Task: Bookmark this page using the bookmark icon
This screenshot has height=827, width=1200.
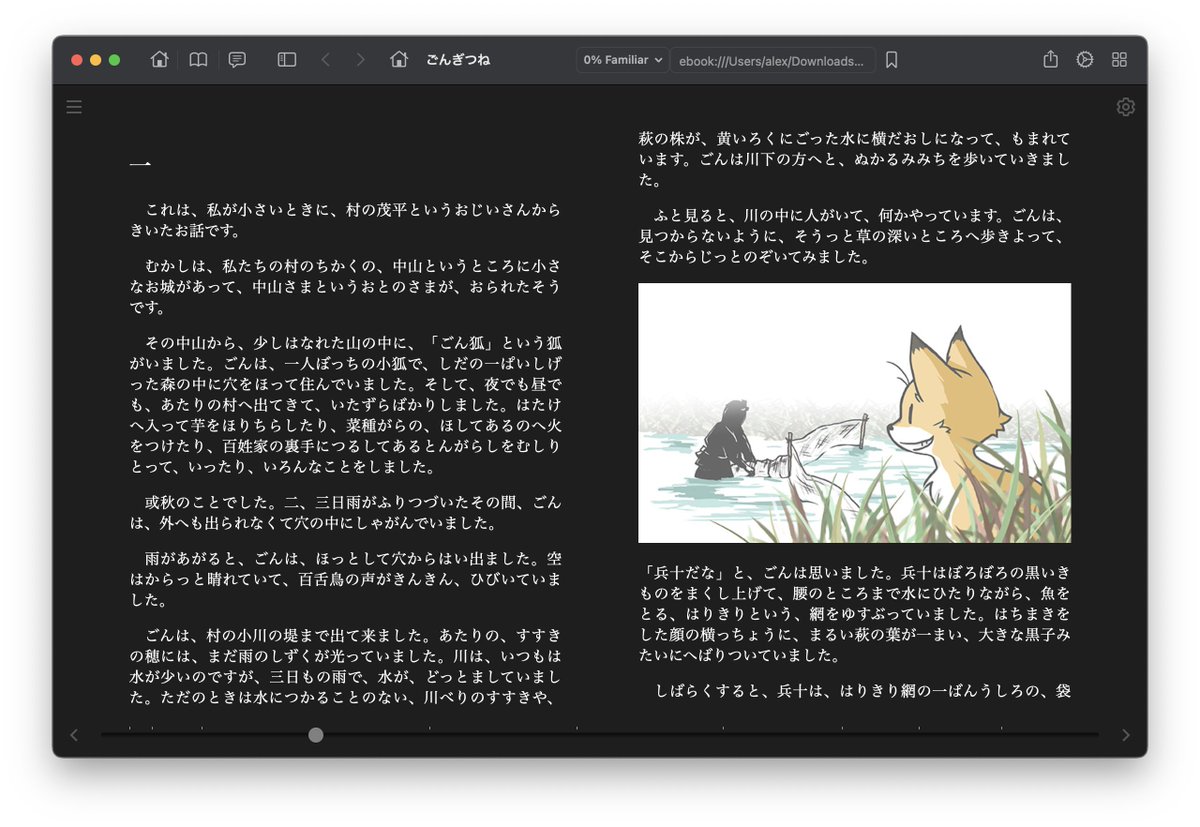Action: (890, 59)
